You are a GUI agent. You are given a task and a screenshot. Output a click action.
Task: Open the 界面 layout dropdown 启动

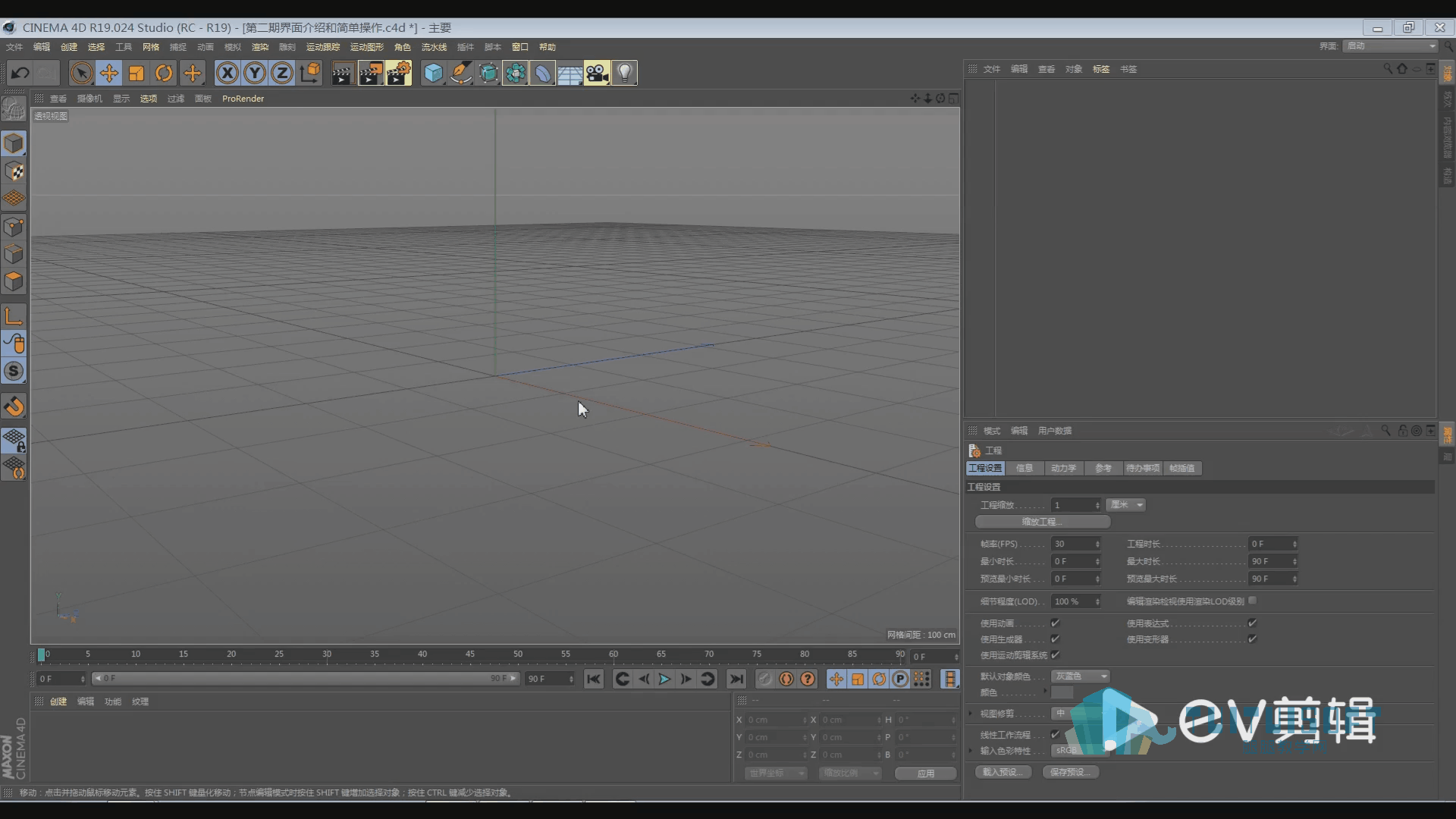pos(1391,46)
